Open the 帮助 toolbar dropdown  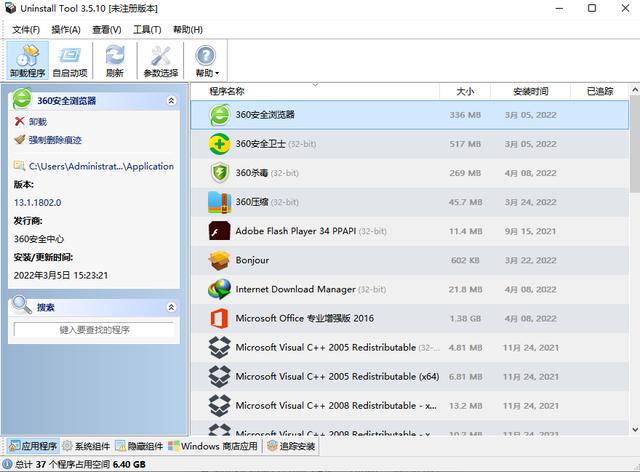[x=207, y=60]
